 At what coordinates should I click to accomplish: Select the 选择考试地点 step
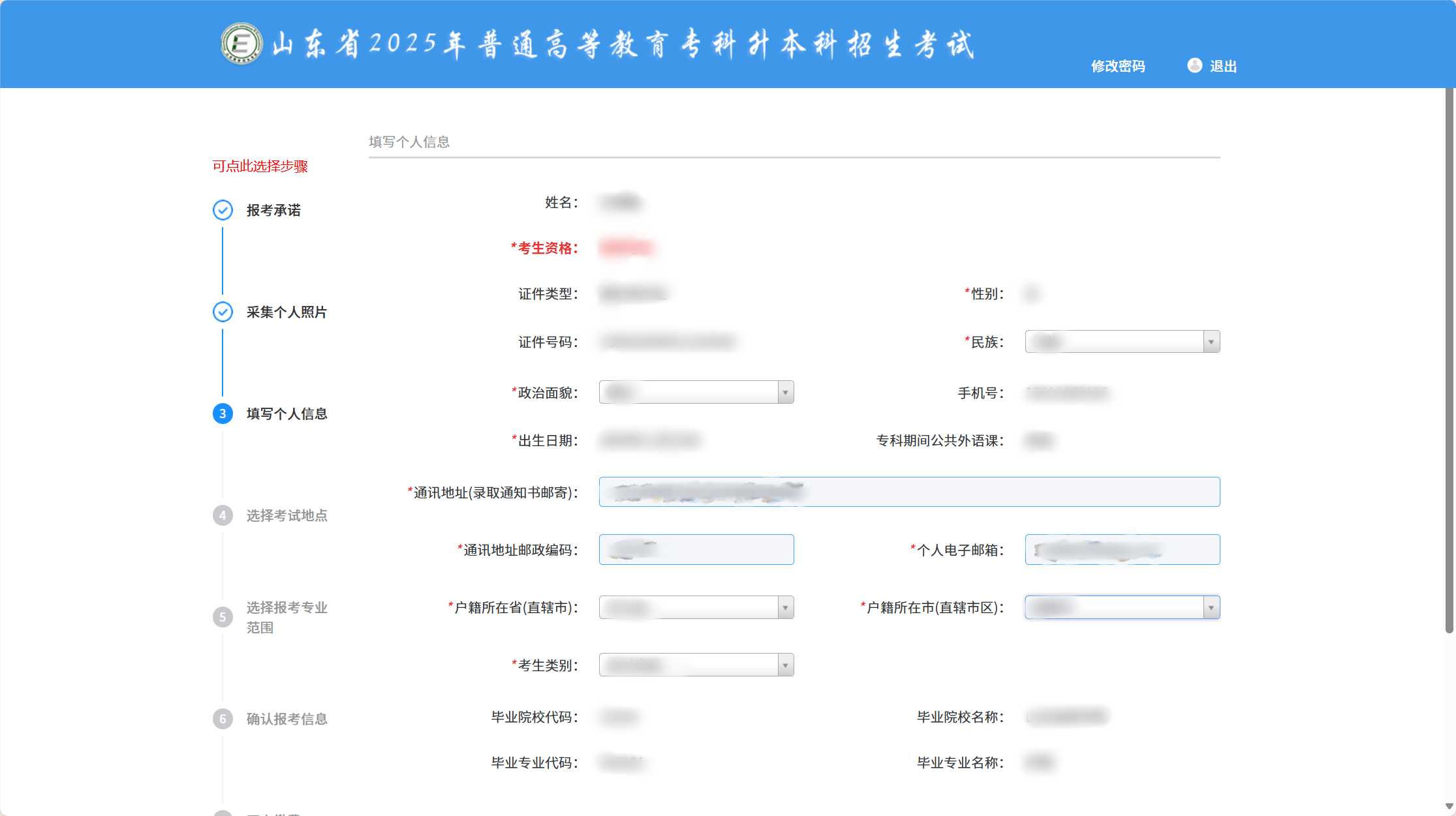click(287, 515)
